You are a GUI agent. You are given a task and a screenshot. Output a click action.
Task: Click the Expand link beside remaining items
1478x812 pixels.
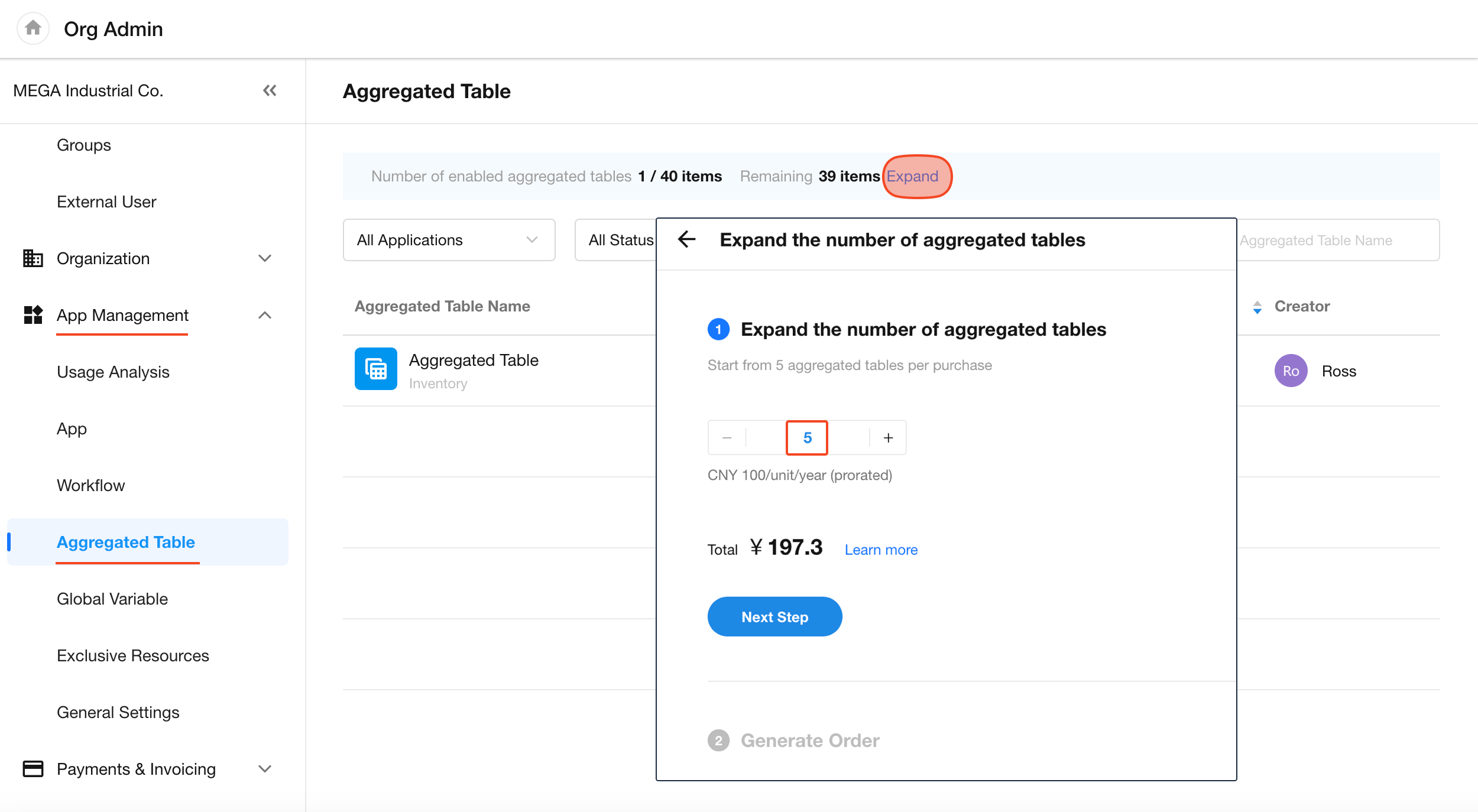(x=912, y=176)
